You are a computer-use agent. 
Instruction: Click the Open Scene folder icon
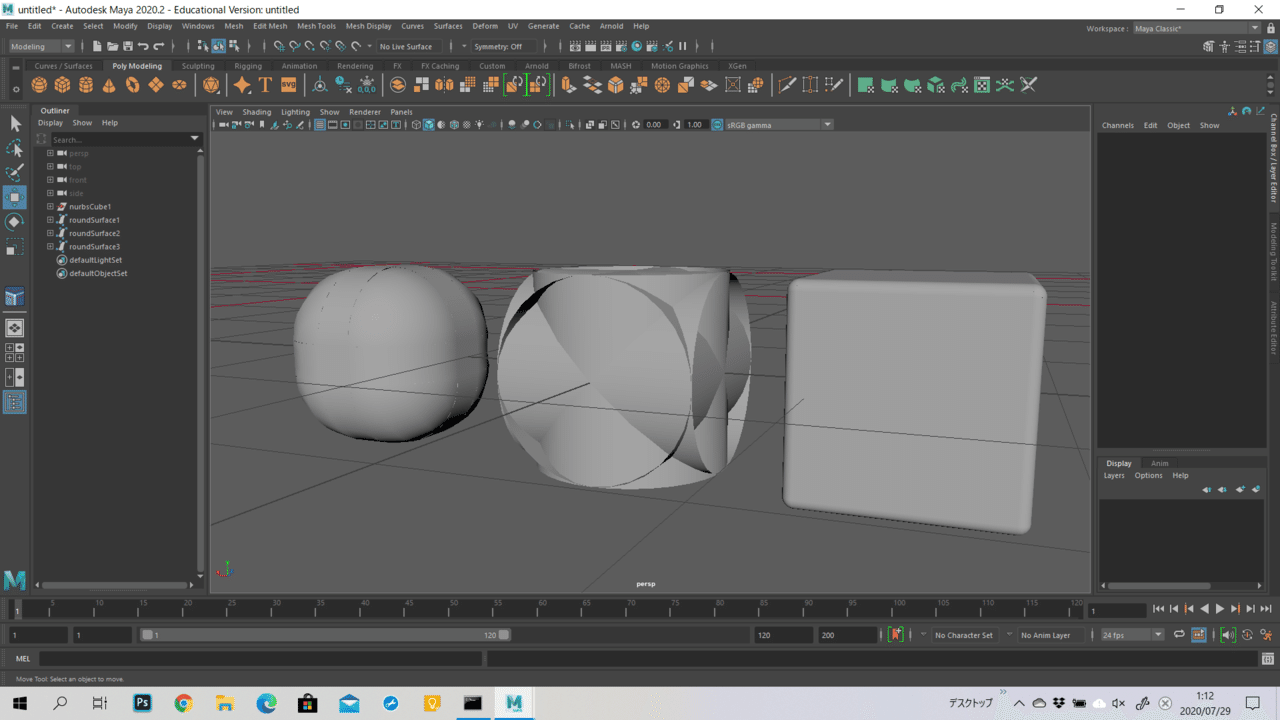[x=112, y=46]
